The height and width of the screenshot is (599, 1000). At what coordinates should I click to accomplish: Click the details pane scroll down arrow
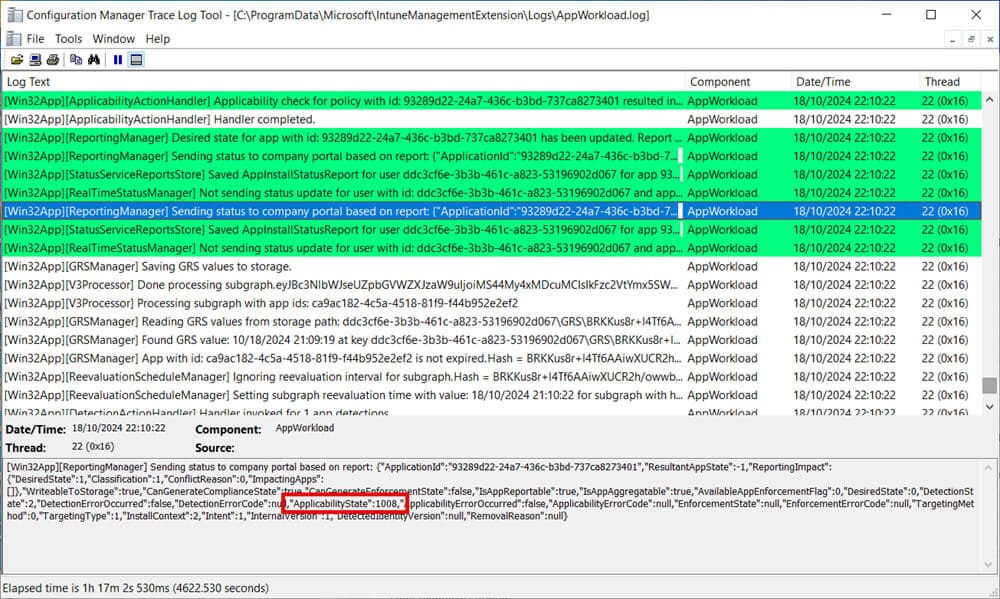coord(989,565)
